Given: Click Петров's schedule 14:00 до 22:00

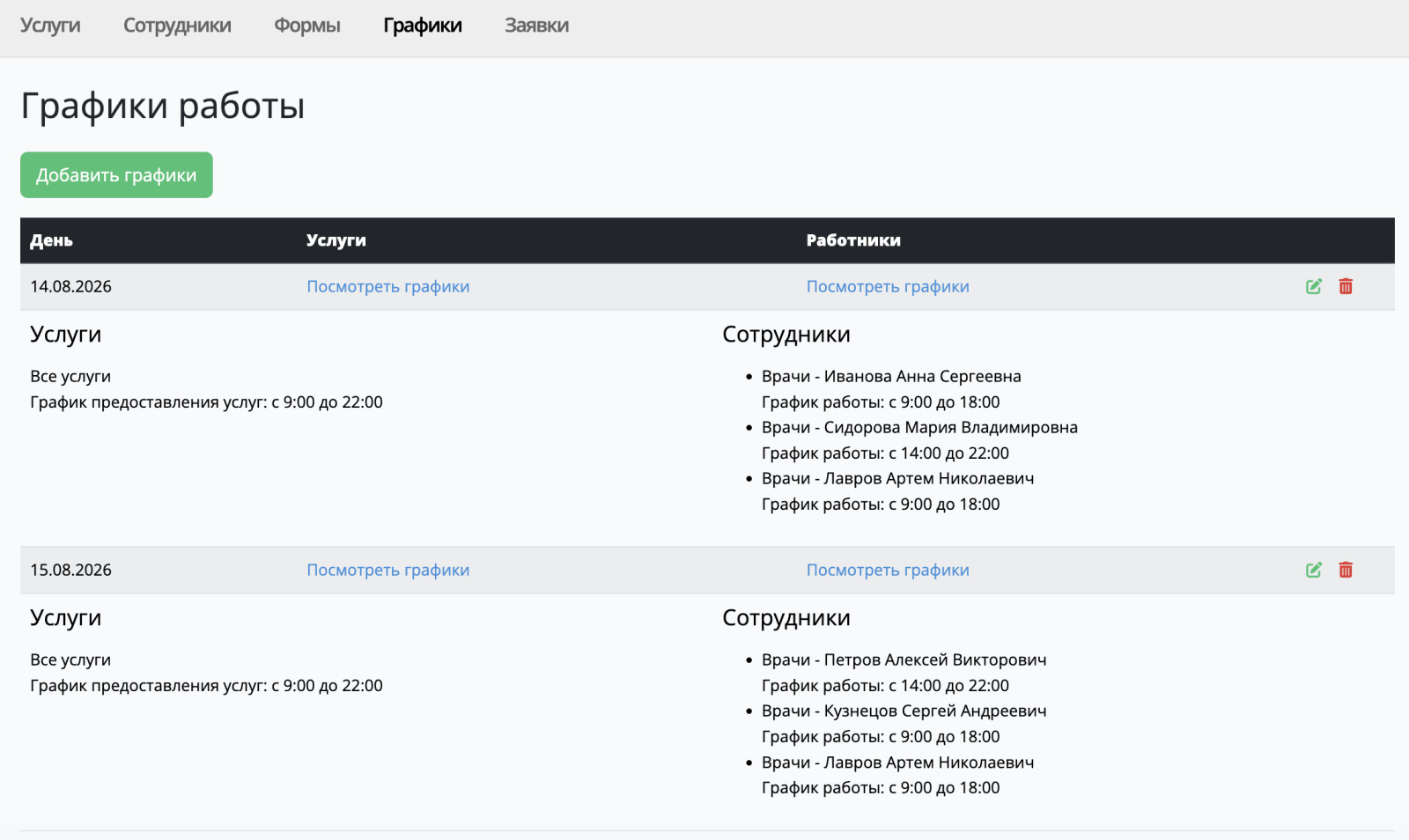Looking at the screenshot, I should coord(885,685).
